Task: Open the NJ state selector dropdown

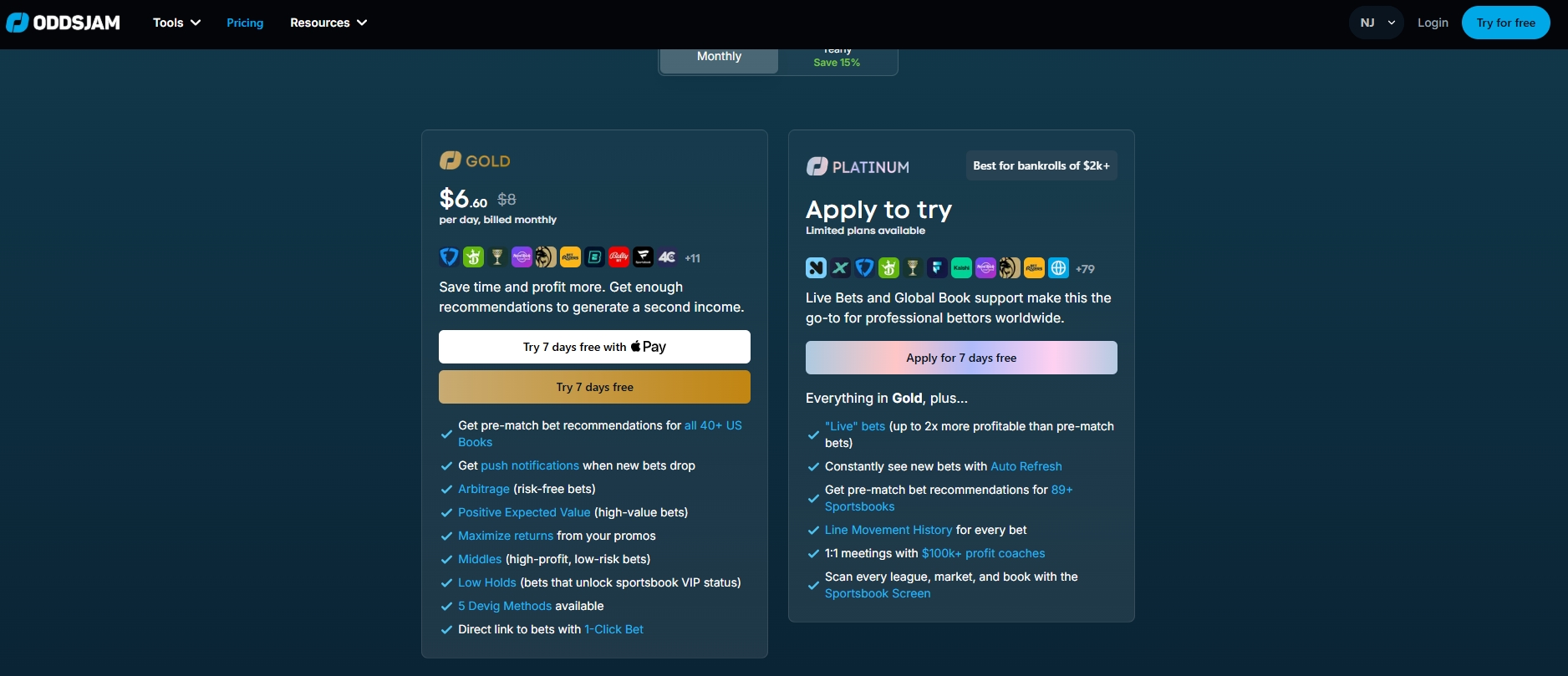Action: (1376, 23)
